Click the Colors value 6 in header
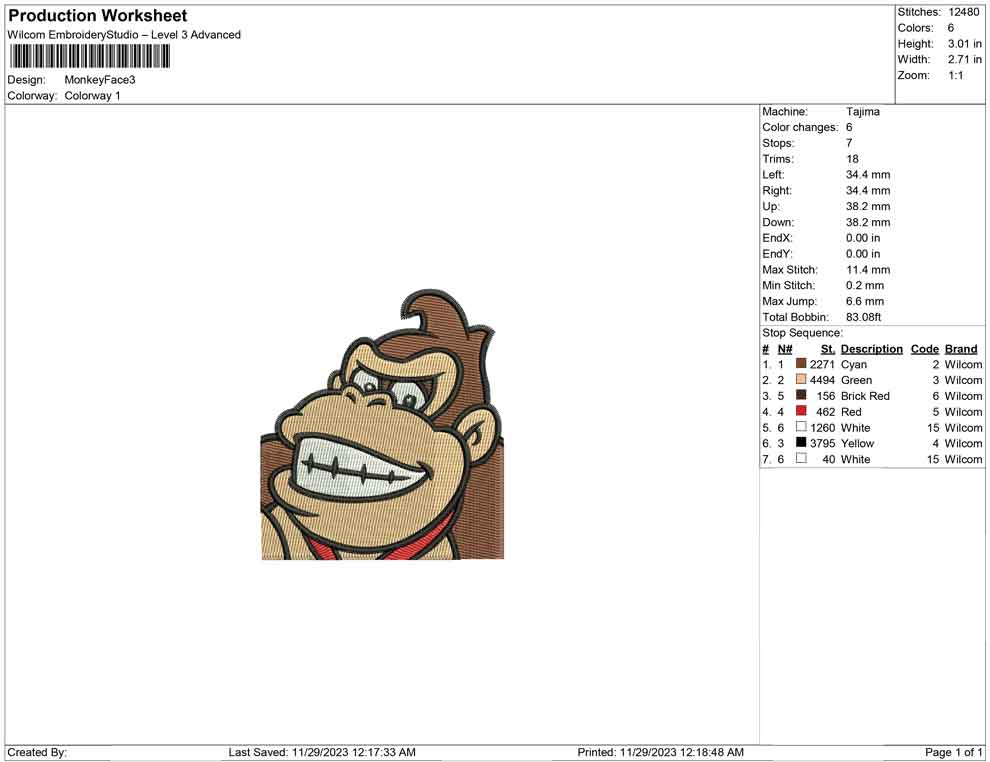Image resolution: width=990 pixels, height=762 pixels. click(950, 28)
